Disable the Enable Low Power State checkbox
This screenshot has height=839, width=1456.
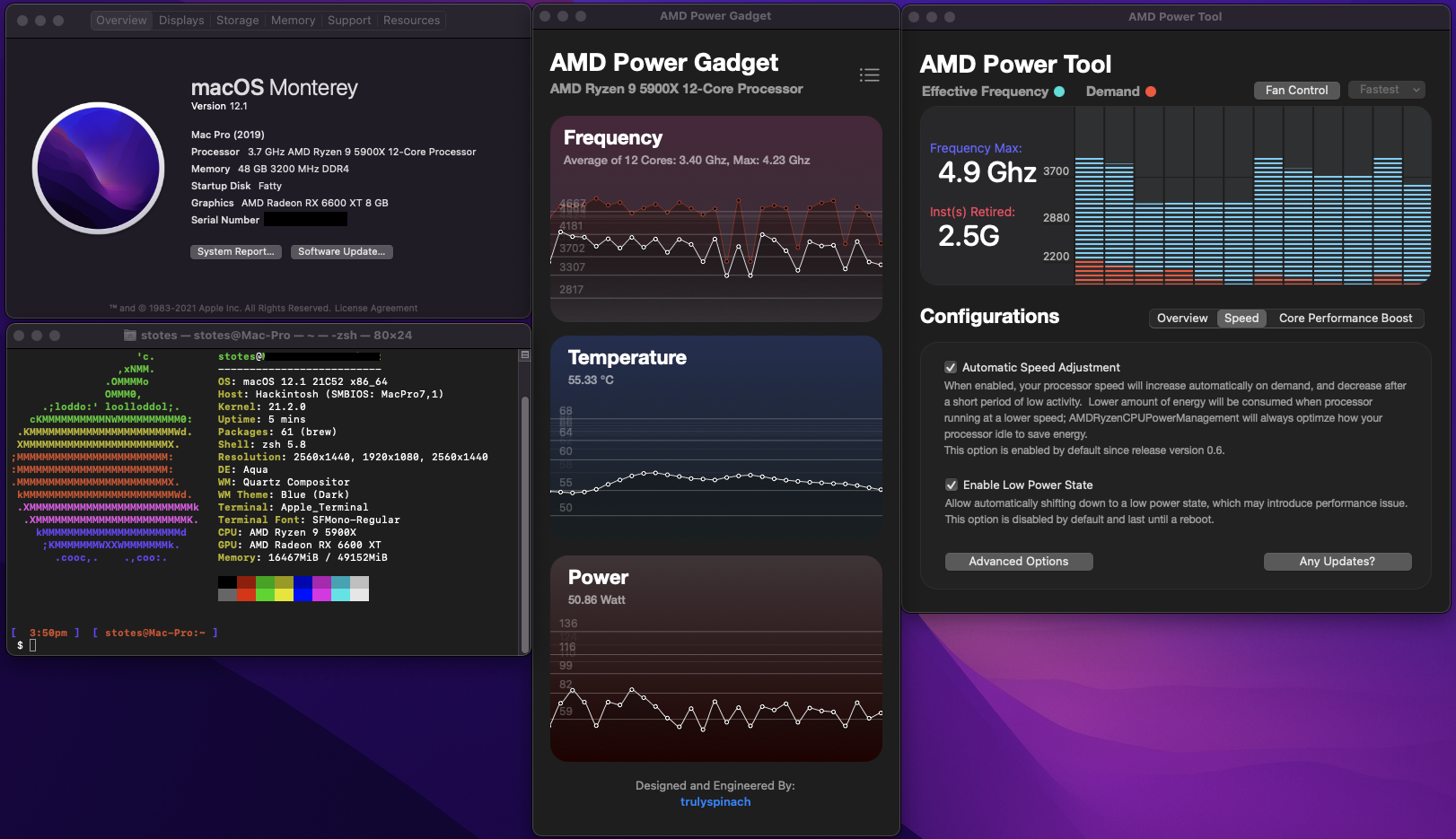tap(951, 485)
